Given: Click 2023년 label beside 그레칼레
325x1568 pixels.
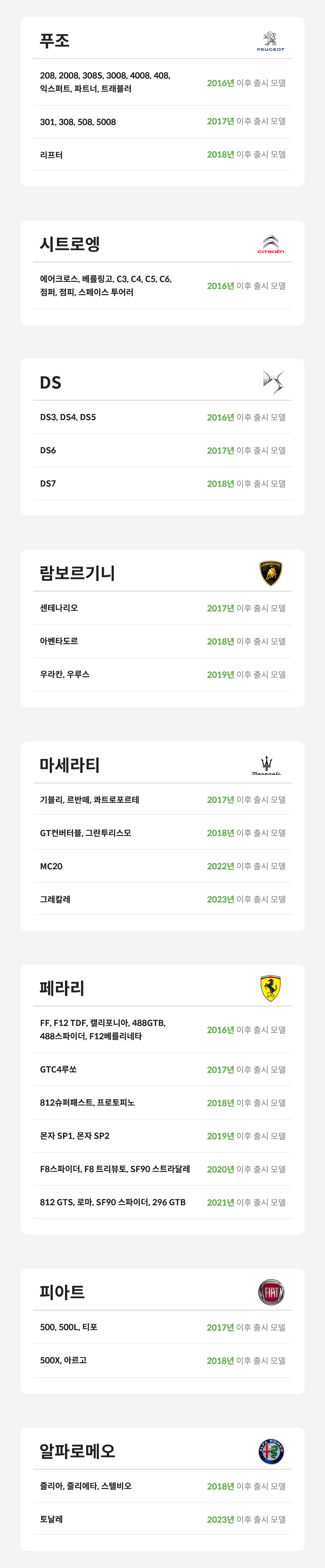Looking at the screenshot, I should point(220,900).
